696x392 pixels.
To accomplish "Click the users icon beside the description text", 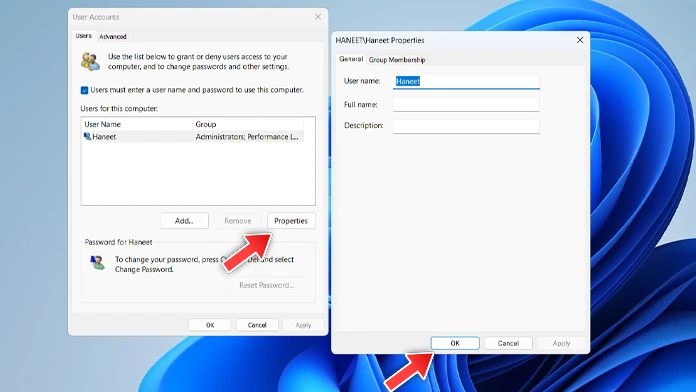I will (x=90, y=61).
